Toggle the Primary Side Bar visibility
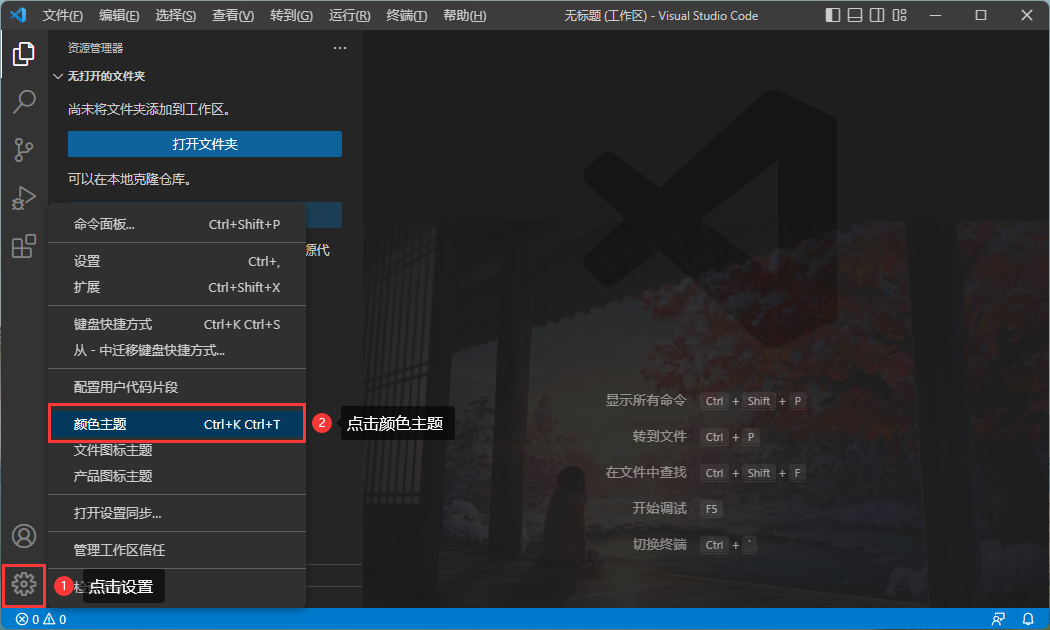This screenshot has width=1050, height=630. click(832, 16)
